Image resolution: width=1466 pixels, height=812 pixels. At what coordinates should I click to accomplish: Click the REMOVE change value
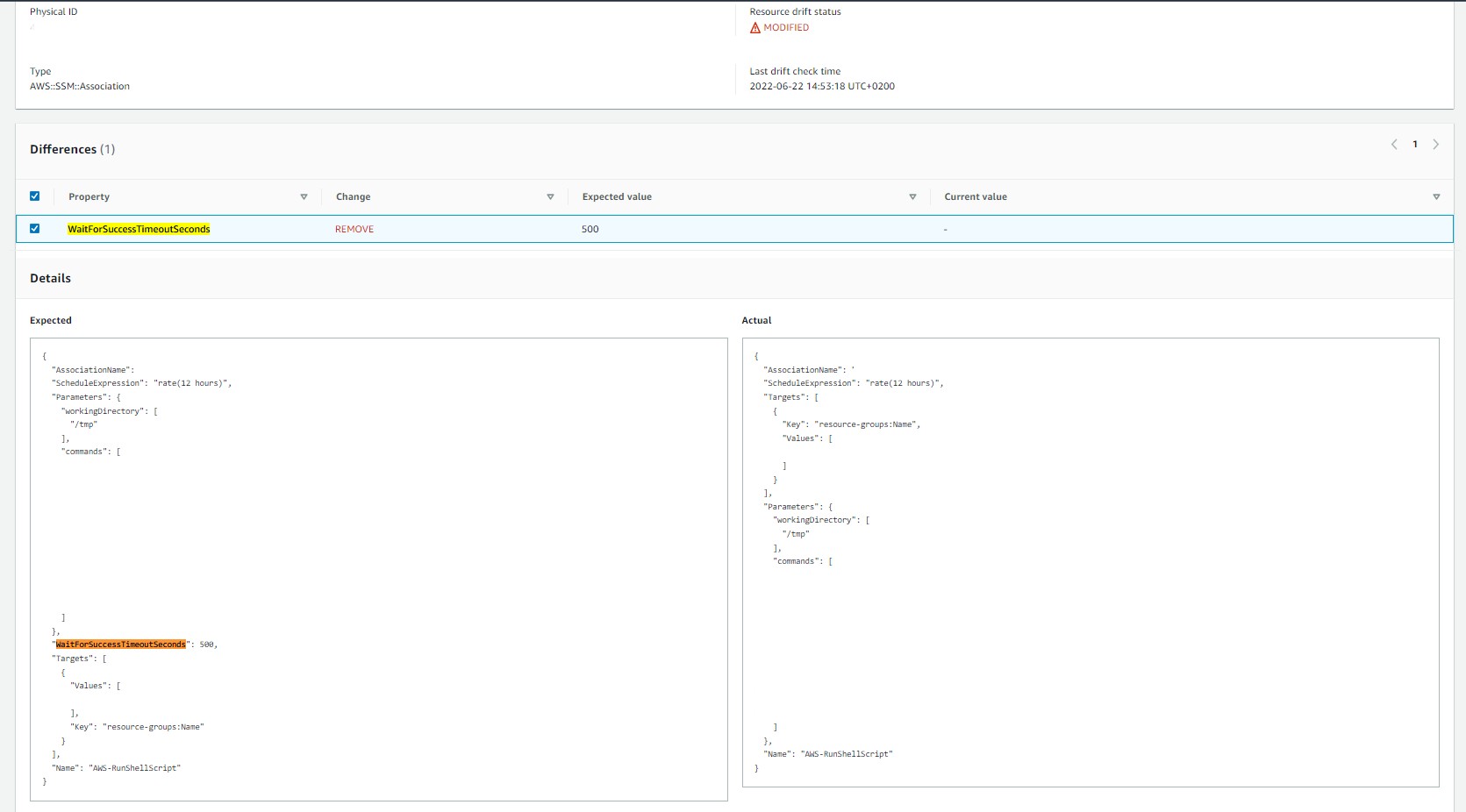coord(354,229)
